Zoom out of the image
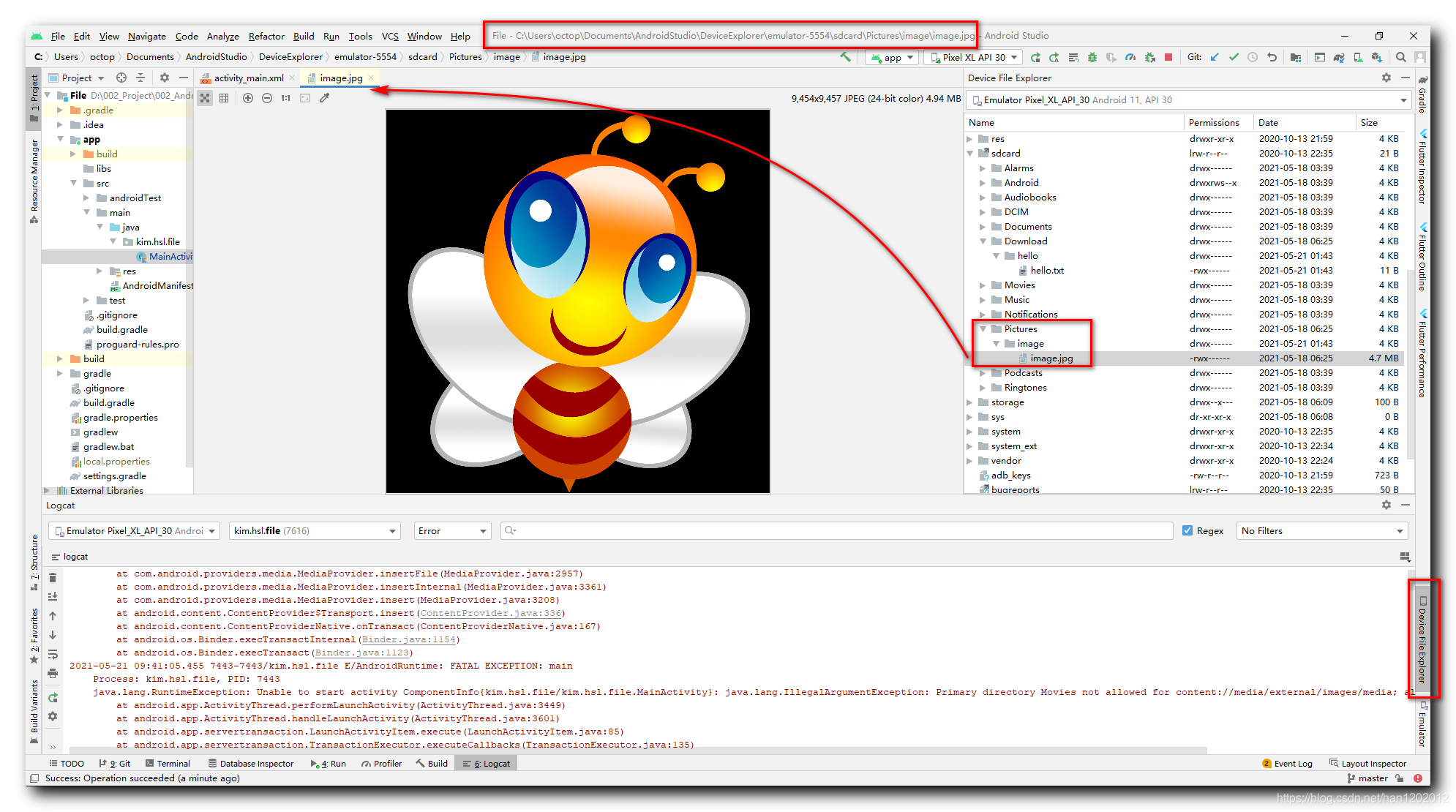This screenshot has width=1456, height=812. 267,98
